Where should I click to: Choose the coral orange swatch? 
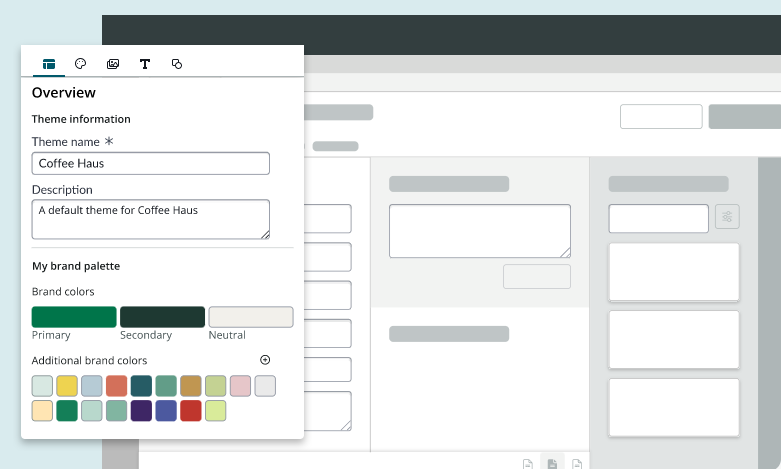click(117, 386)
